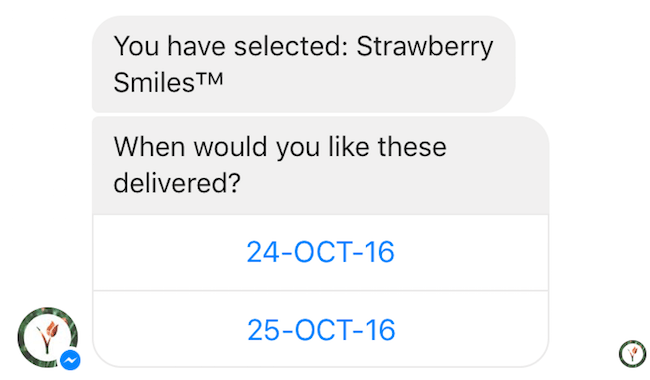Viewport: 650px width, 380px height.
Task: Select the 'You have selected' message bubble
Action: pos(303,64)
